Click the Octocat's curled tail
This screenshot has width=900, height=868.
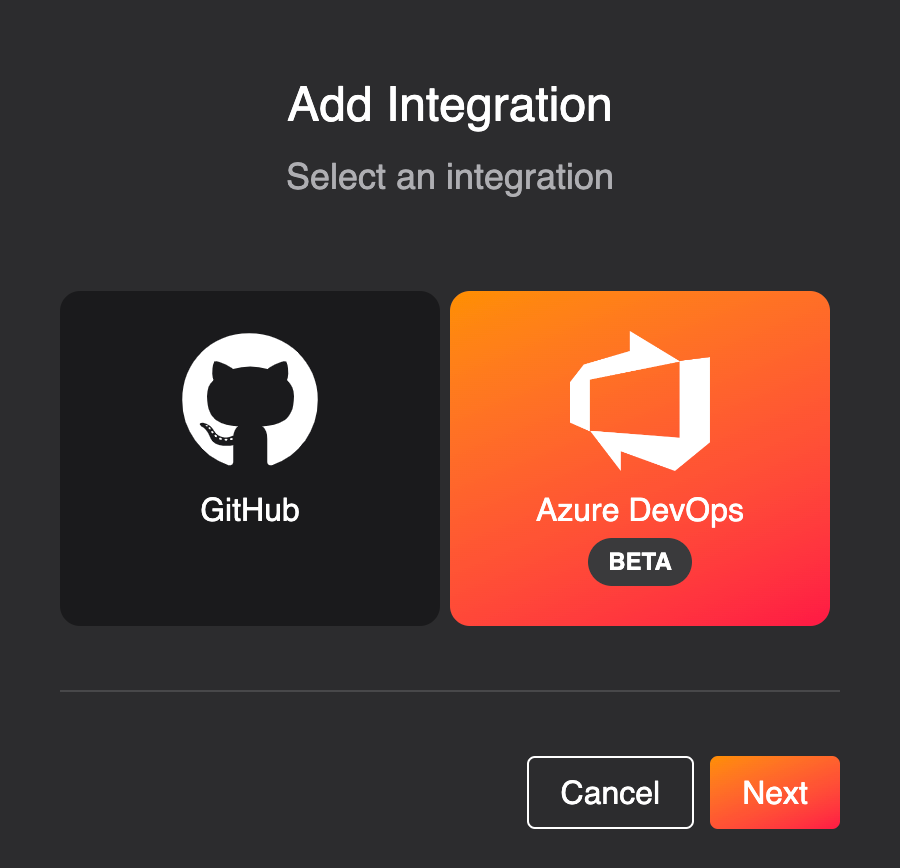point(215,433)
